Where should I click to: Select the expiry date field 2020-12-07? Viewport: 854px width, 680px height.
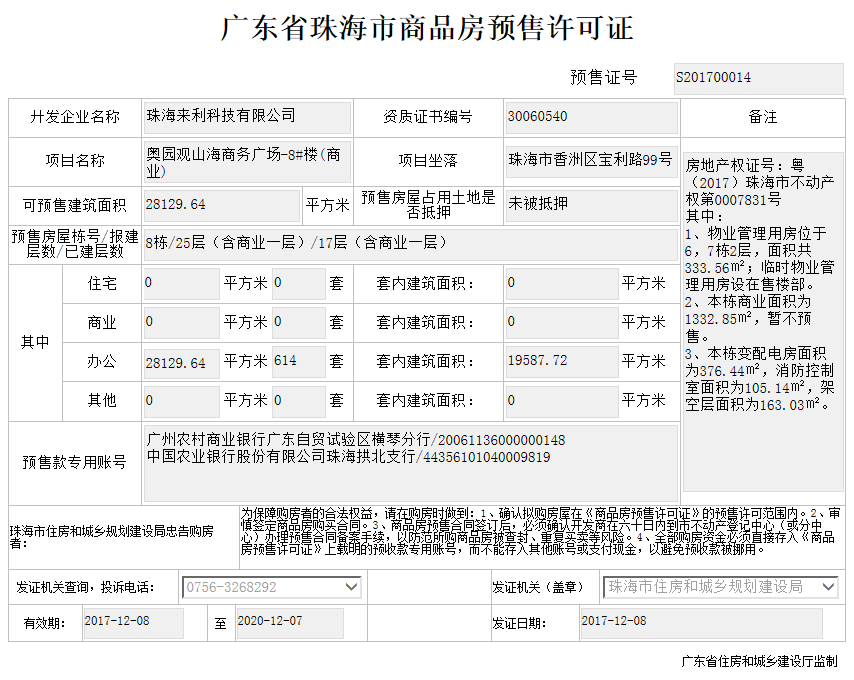tap(289, 622)
